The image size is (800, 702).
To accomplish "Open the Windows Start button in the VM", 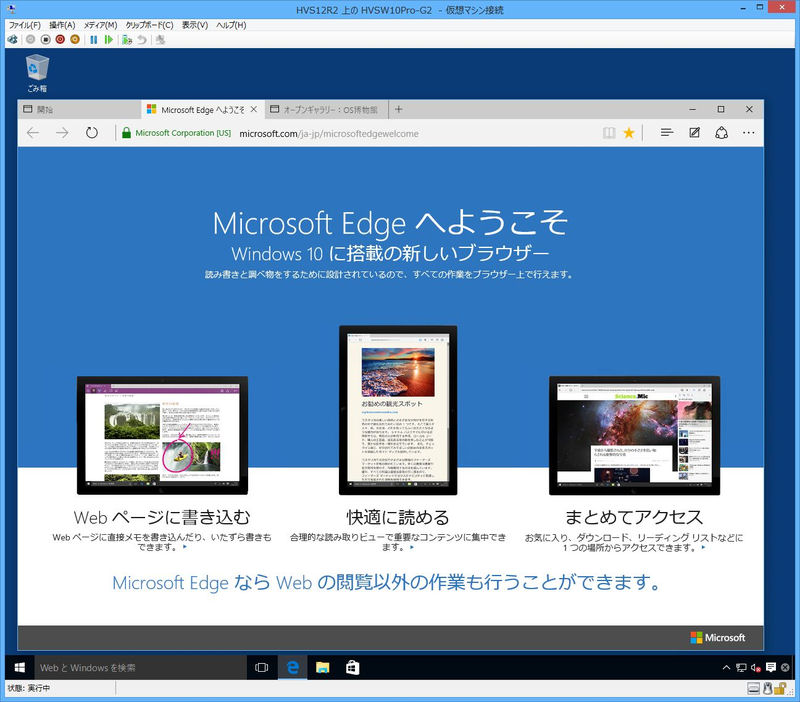I will click(20, 667).
